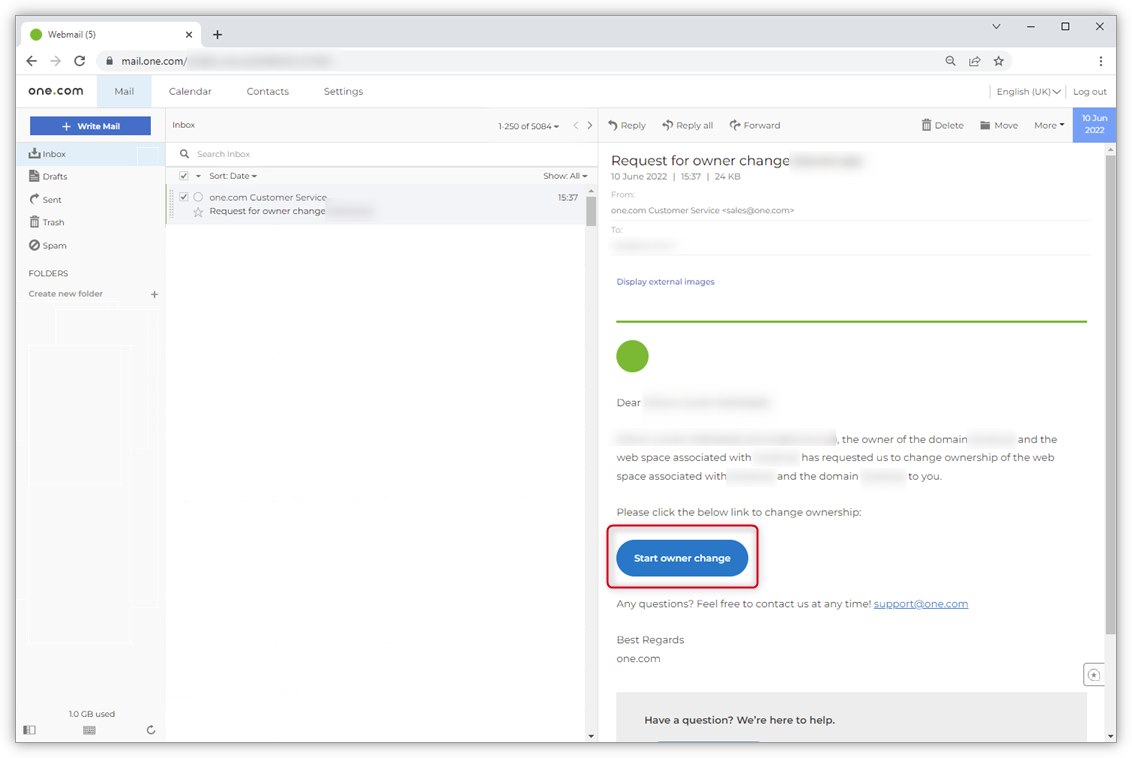The image size is (1132, 758).
Task: Open the Contacts tab
Action: pos(267,91)
